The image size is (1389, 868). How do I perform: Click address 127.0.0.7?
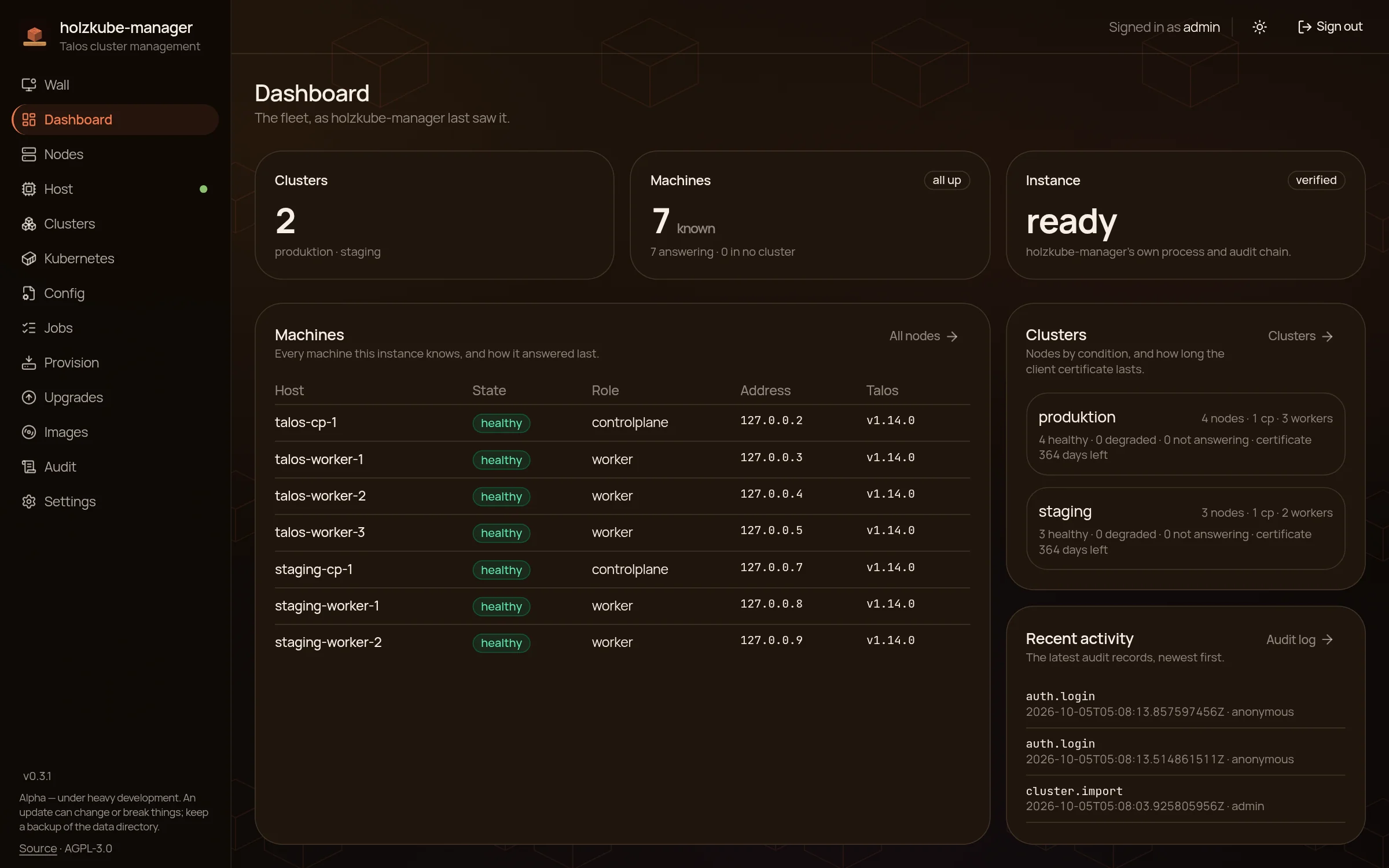point(771,568)
